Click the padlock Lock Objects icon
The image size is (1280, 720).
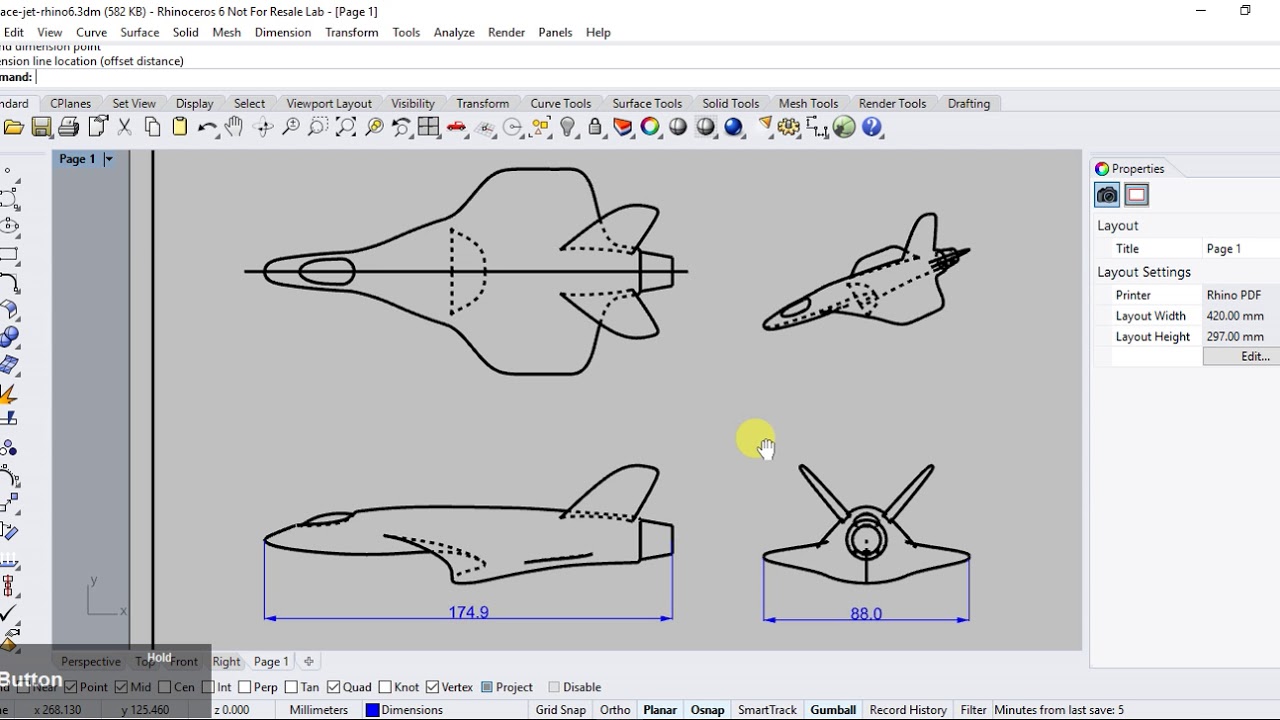tap(595, 127)
